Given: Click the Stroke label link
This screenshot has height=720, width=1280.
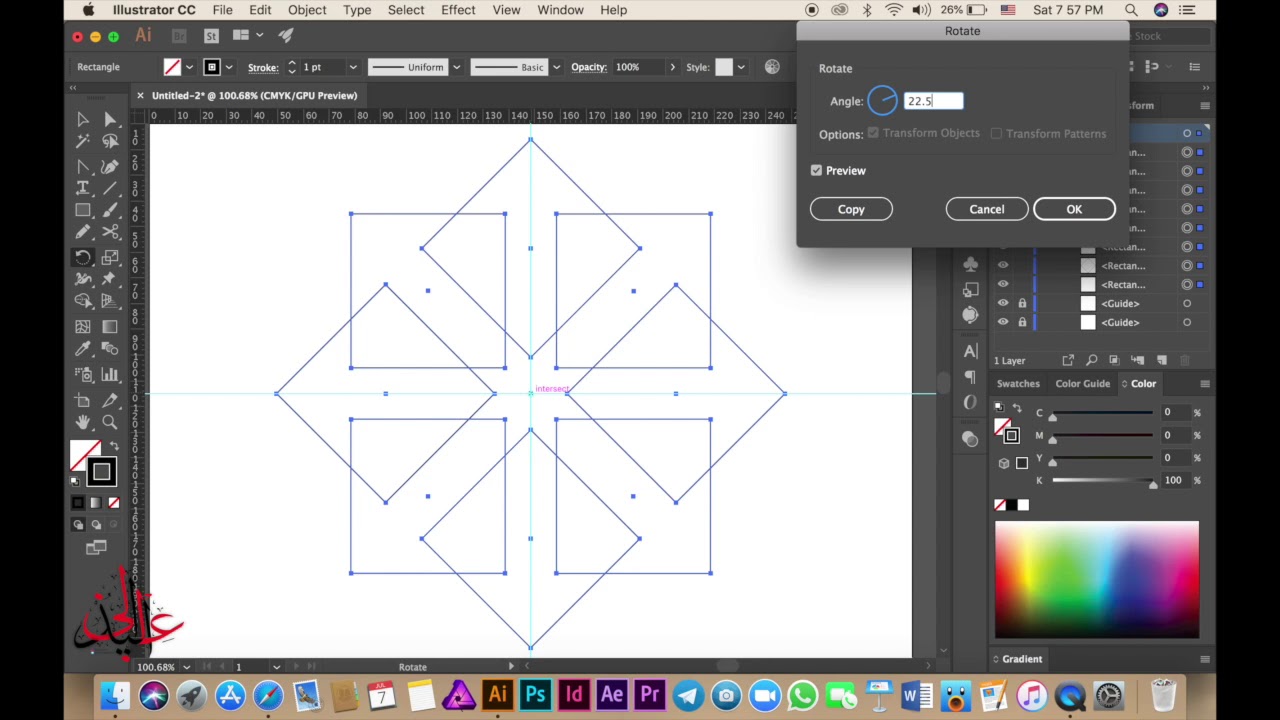Looking at the screenshot, I should tap(263, 67).
